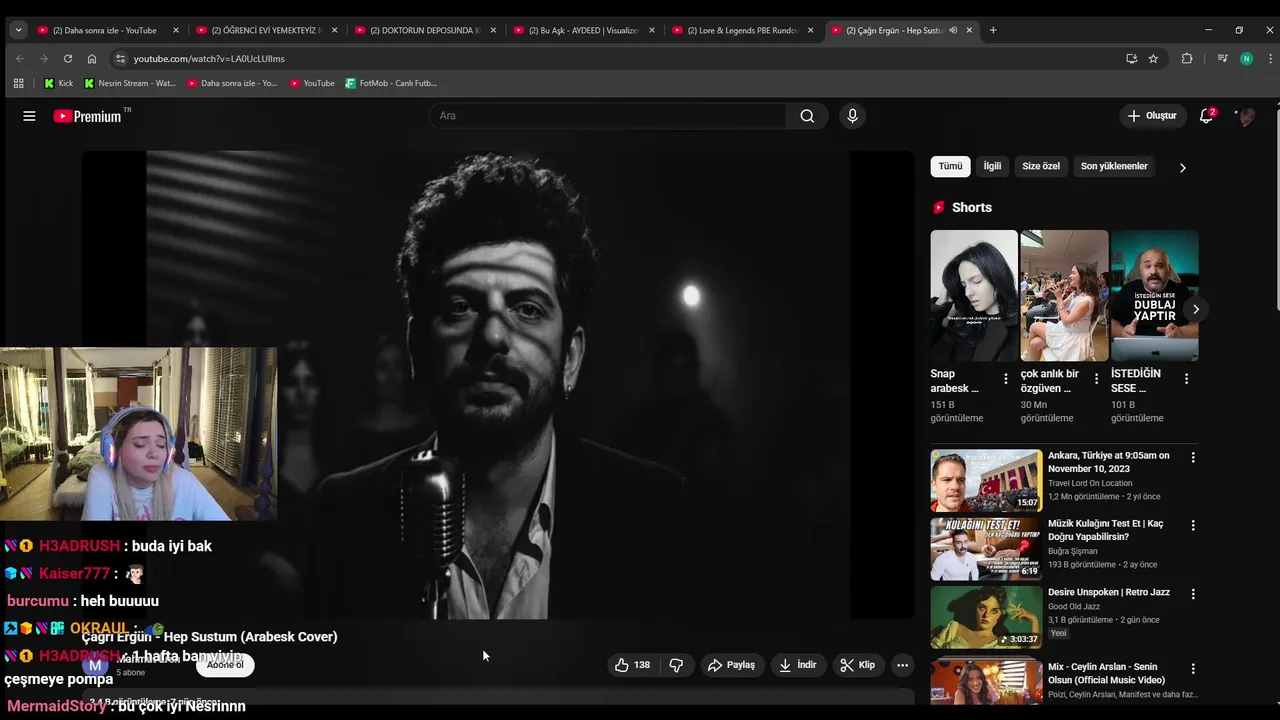Click the Oluştur create button

tap(1152, 116)
